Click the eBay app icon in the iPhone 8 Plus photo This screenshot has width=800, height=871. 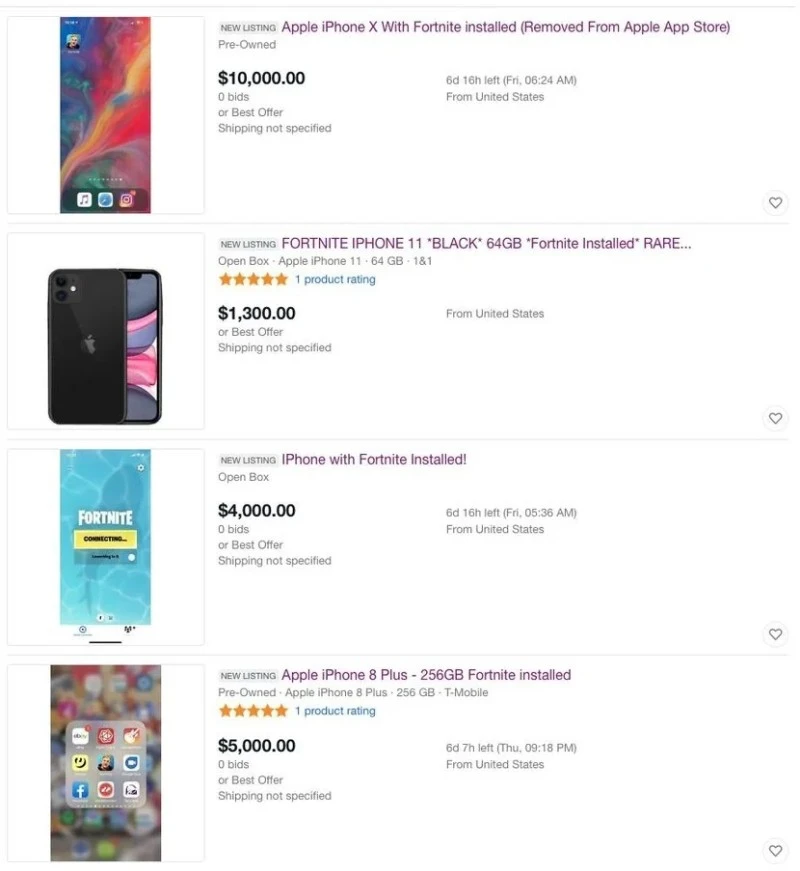point(80,735)
